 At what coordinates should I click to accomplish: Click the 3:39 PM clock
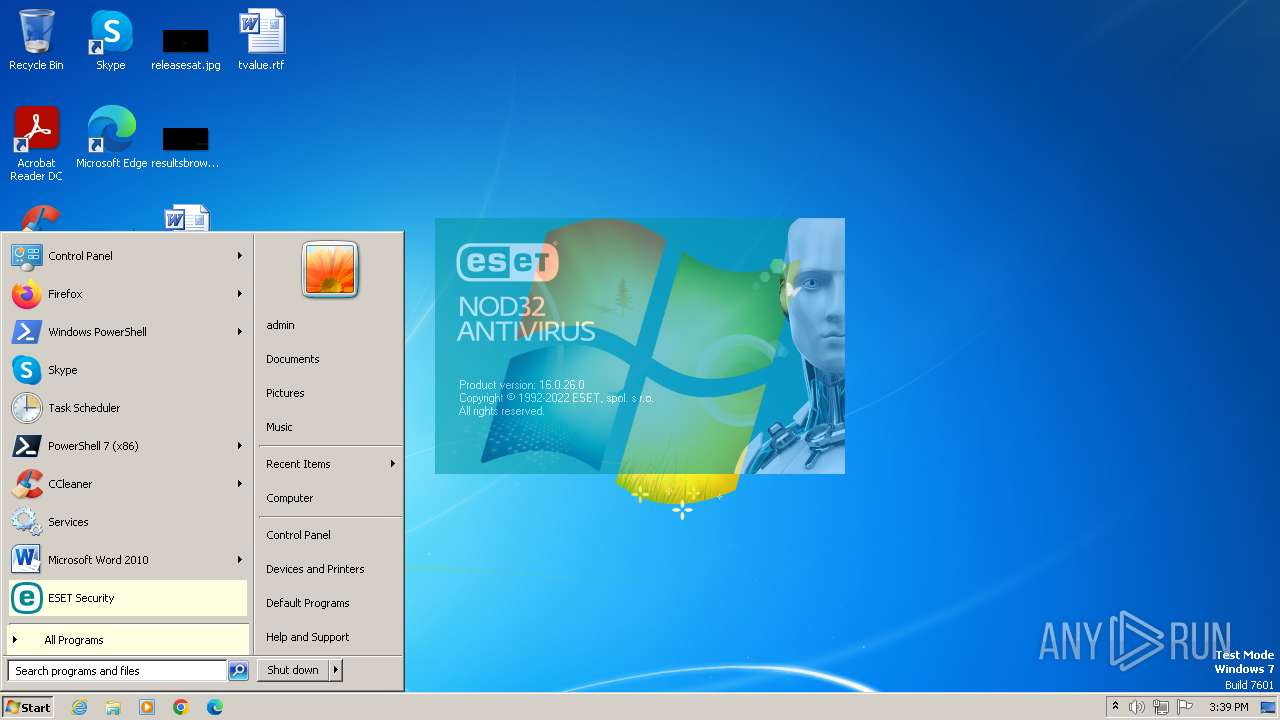click(x=1229, y=707)
